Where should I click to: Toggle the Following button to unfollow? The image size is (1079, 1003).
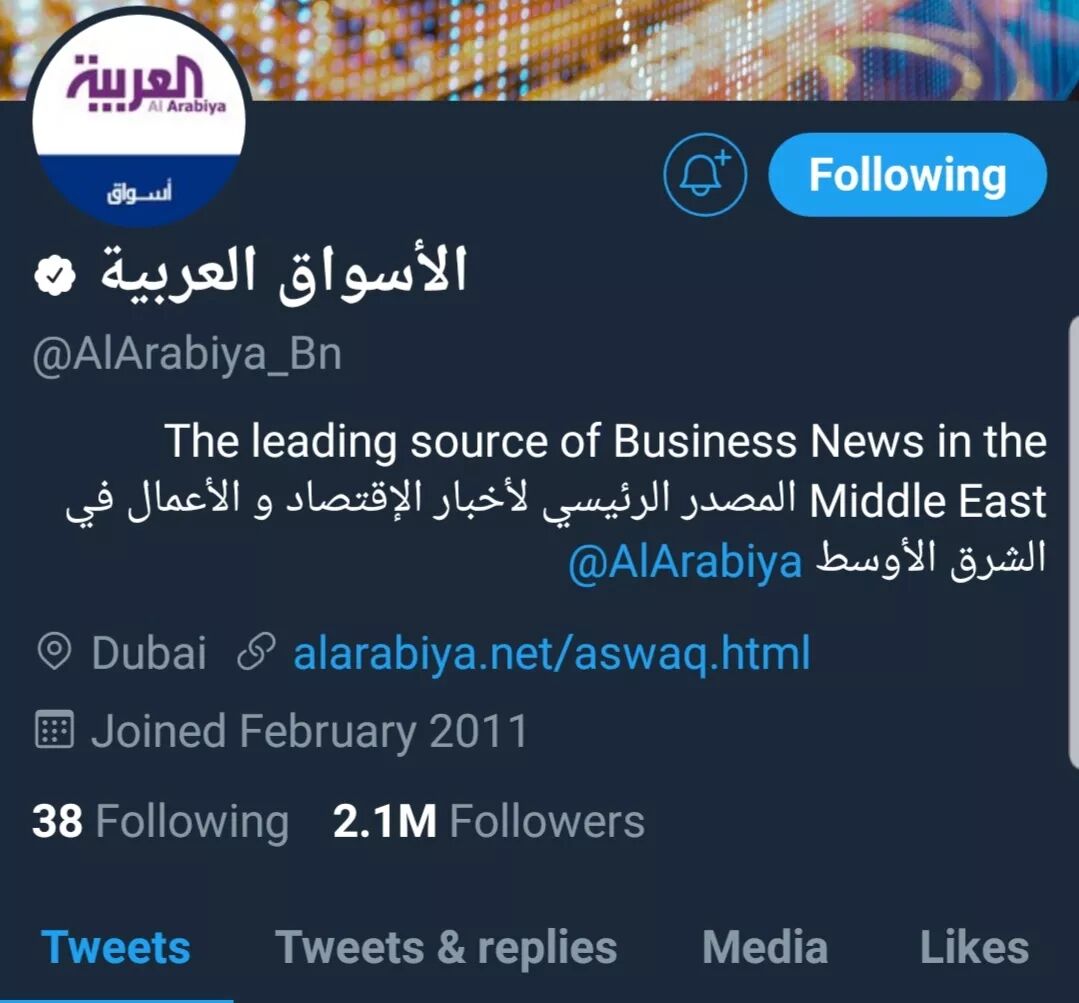coord(908,175)
